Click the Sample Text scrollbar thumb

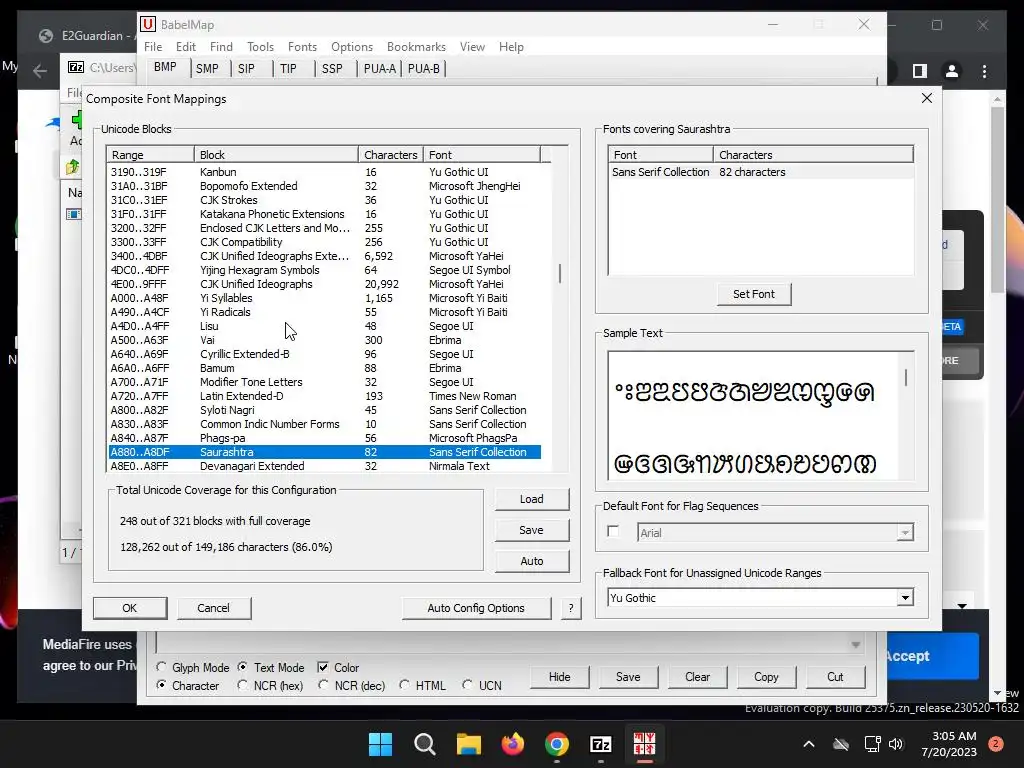pyautogui.click(x=906, y=377)
